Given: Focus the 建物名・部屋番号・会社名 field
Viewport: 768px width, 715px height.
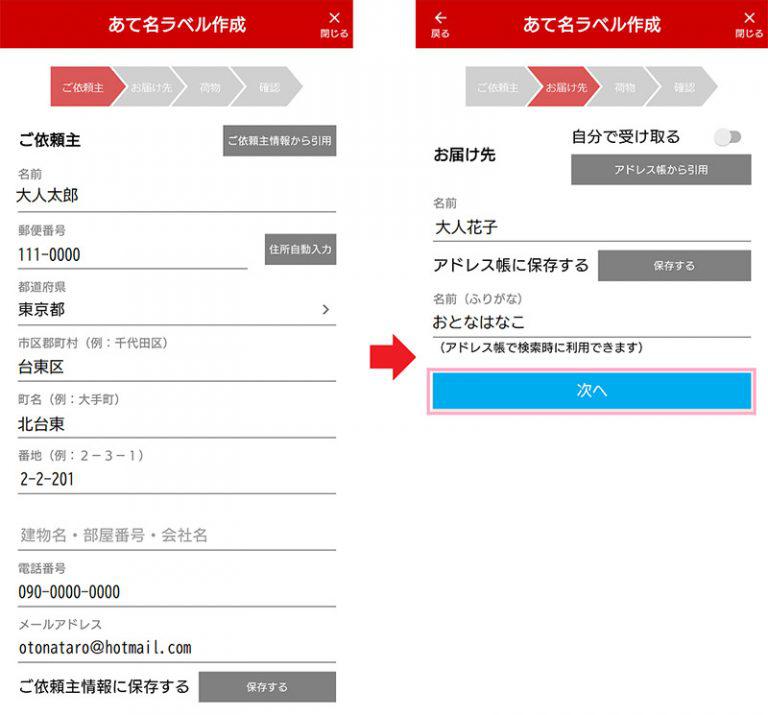Looking at the screenshot, I should pyautogui.click(x=177, y=535).
